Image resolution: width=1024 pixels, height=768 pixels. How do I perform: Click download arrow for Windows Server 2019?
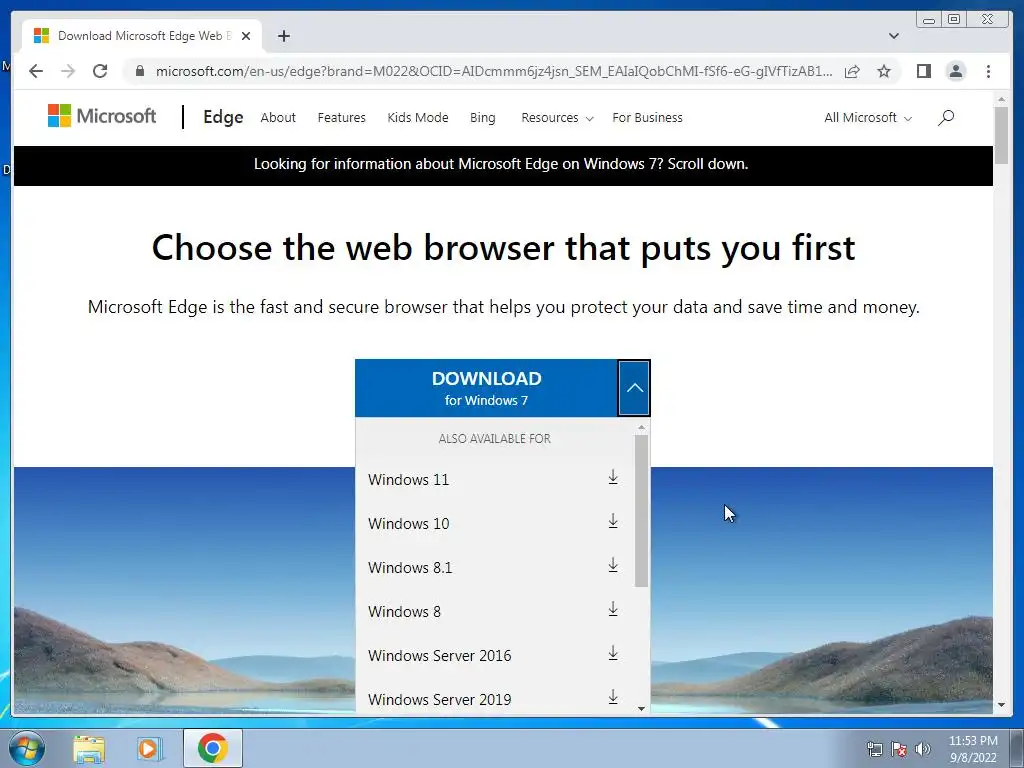tap(613, 697)
